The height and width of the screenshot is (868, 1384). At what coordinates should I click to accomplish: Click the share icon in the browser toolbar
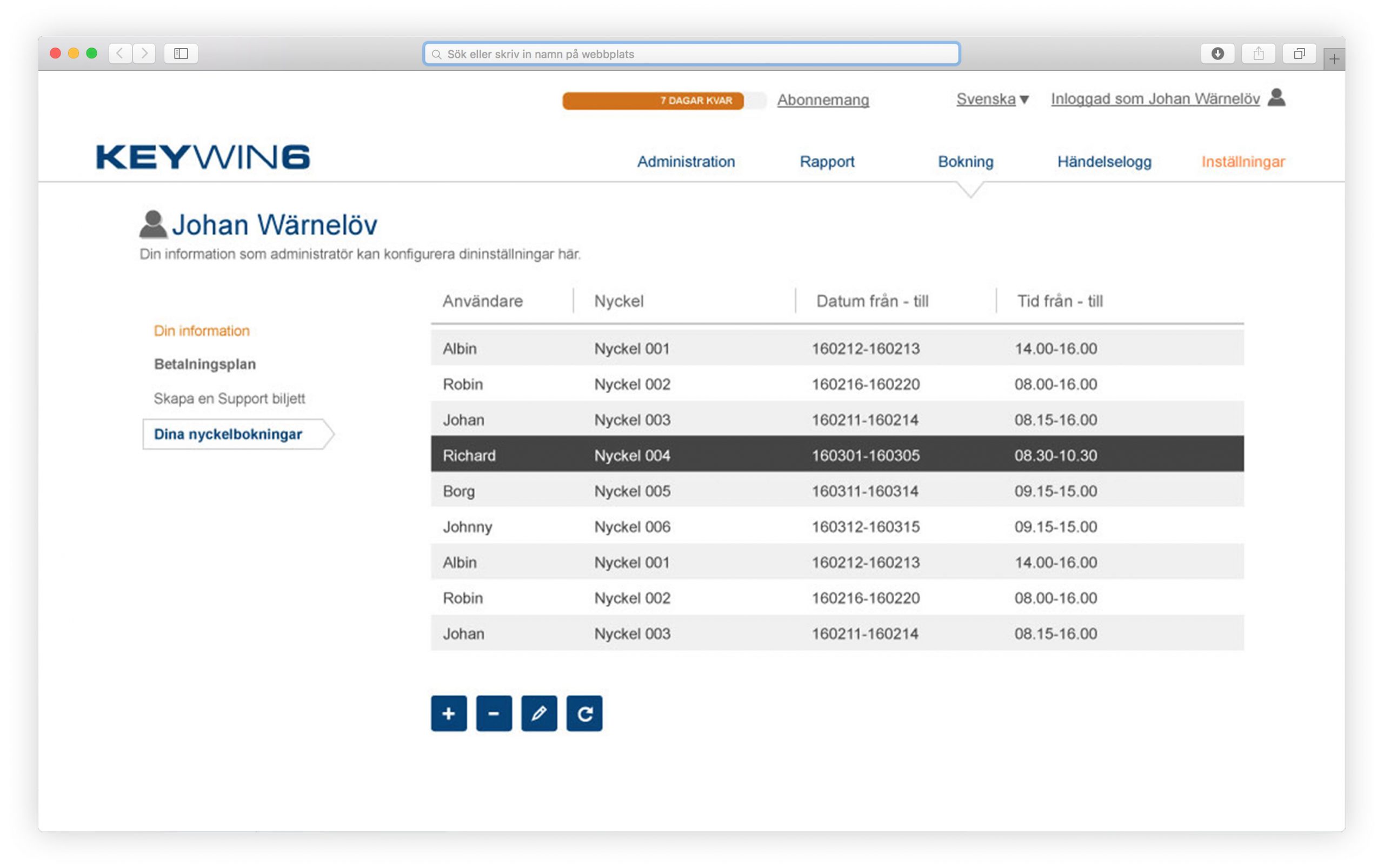pos(1259,53)
